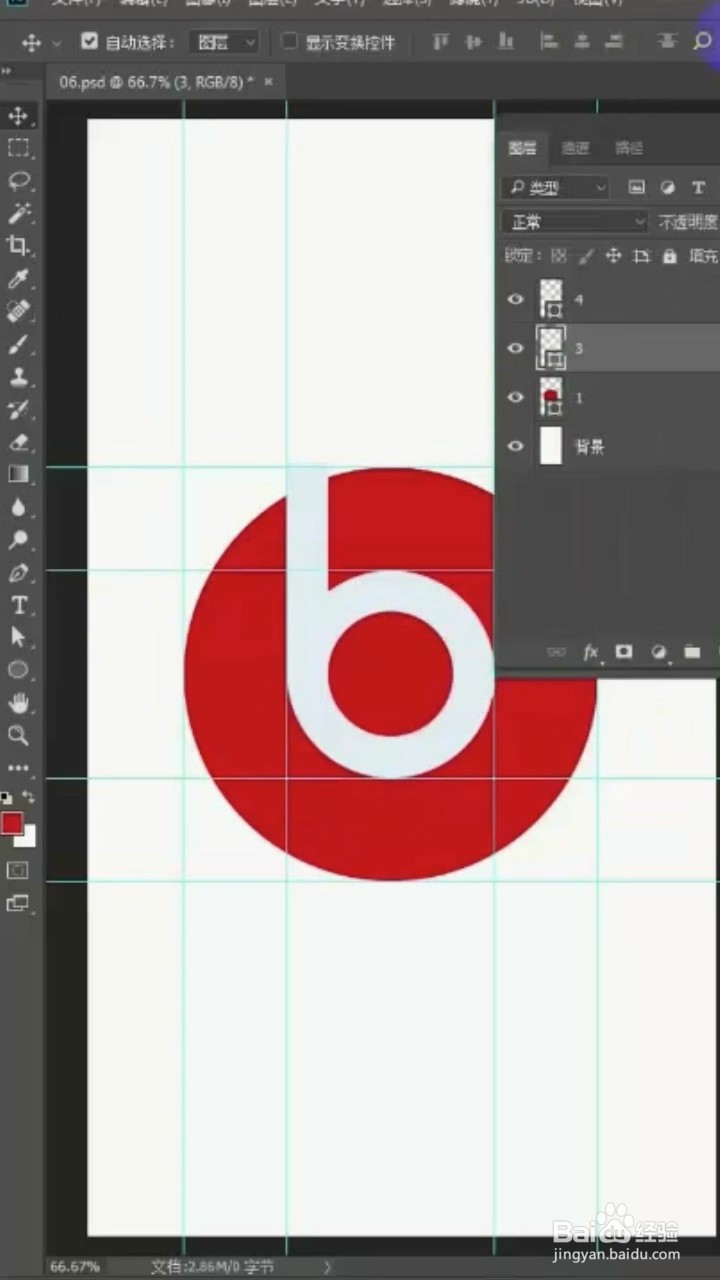This screenshot has width=720, height=1280.
Task: Select the Eyedropper tool
Action: tap(18, 279)
